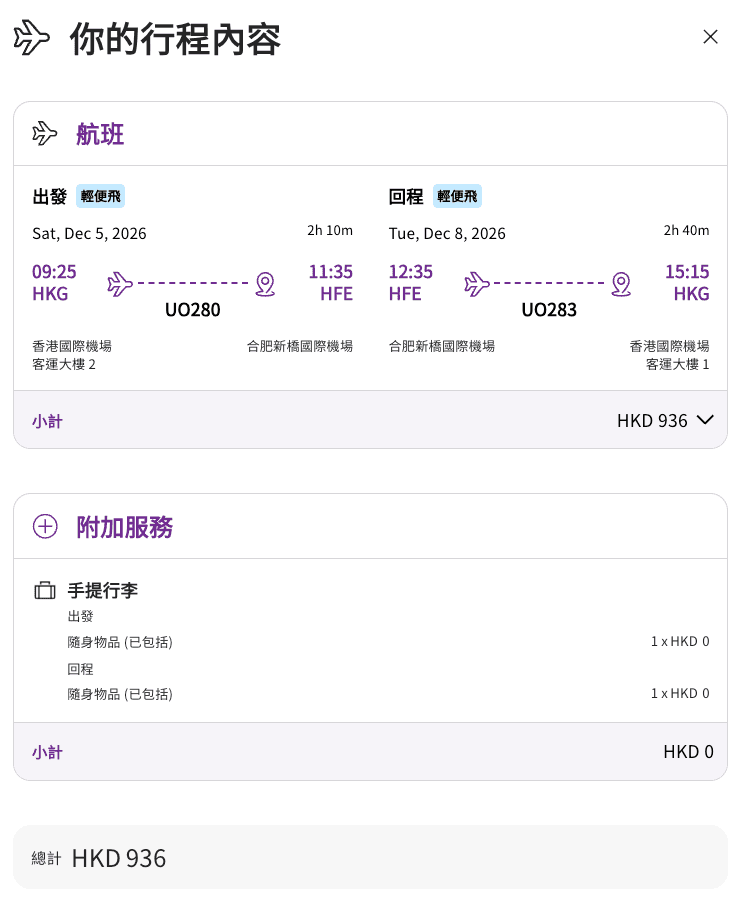Viewport: 748px width, 911px height.
Task: Click arrival time 11:35 HFE
Action: (330, 282)
